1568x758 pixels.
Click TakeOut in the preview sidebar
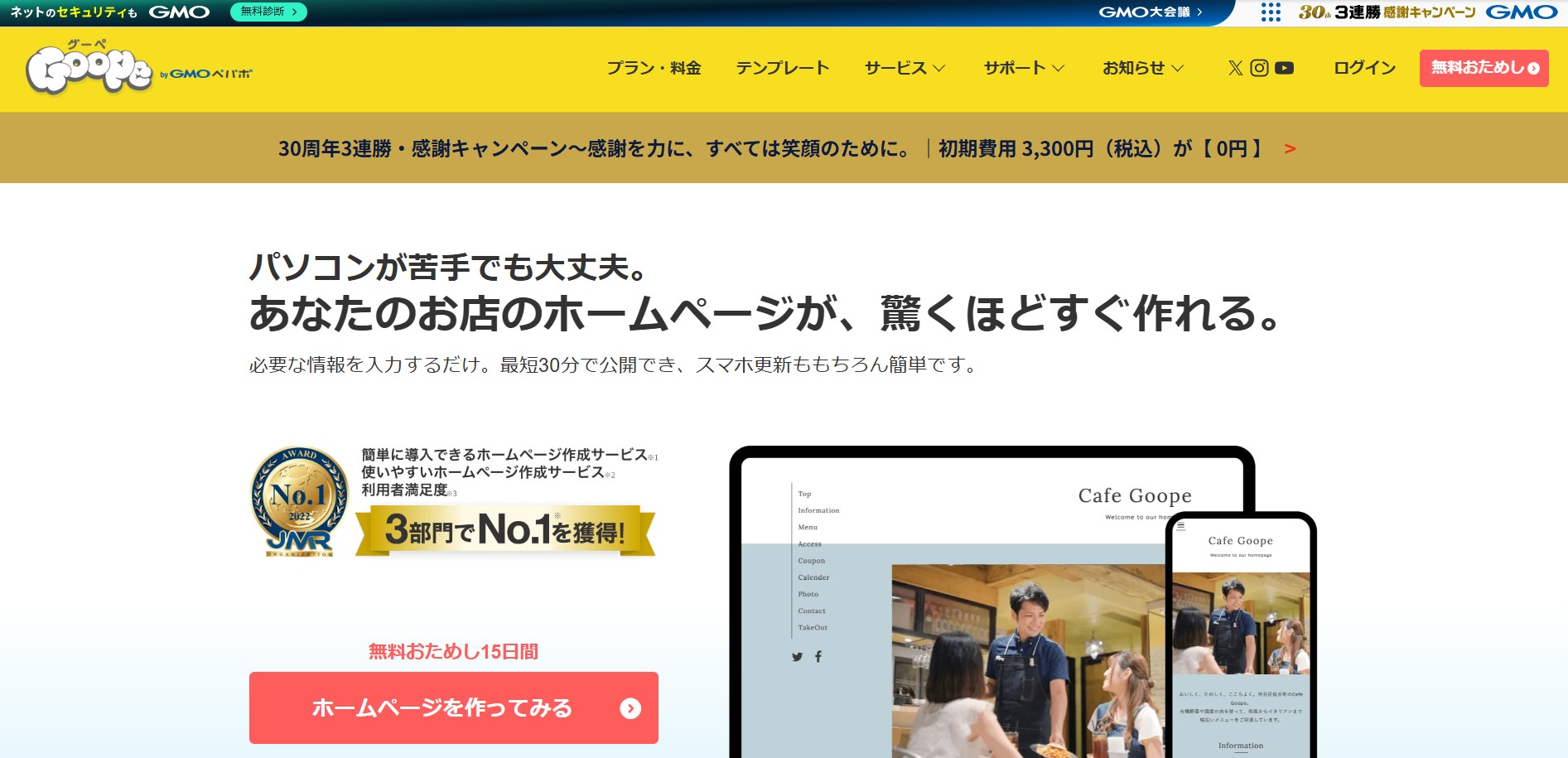pyautogui.click(x=813, y=627)
